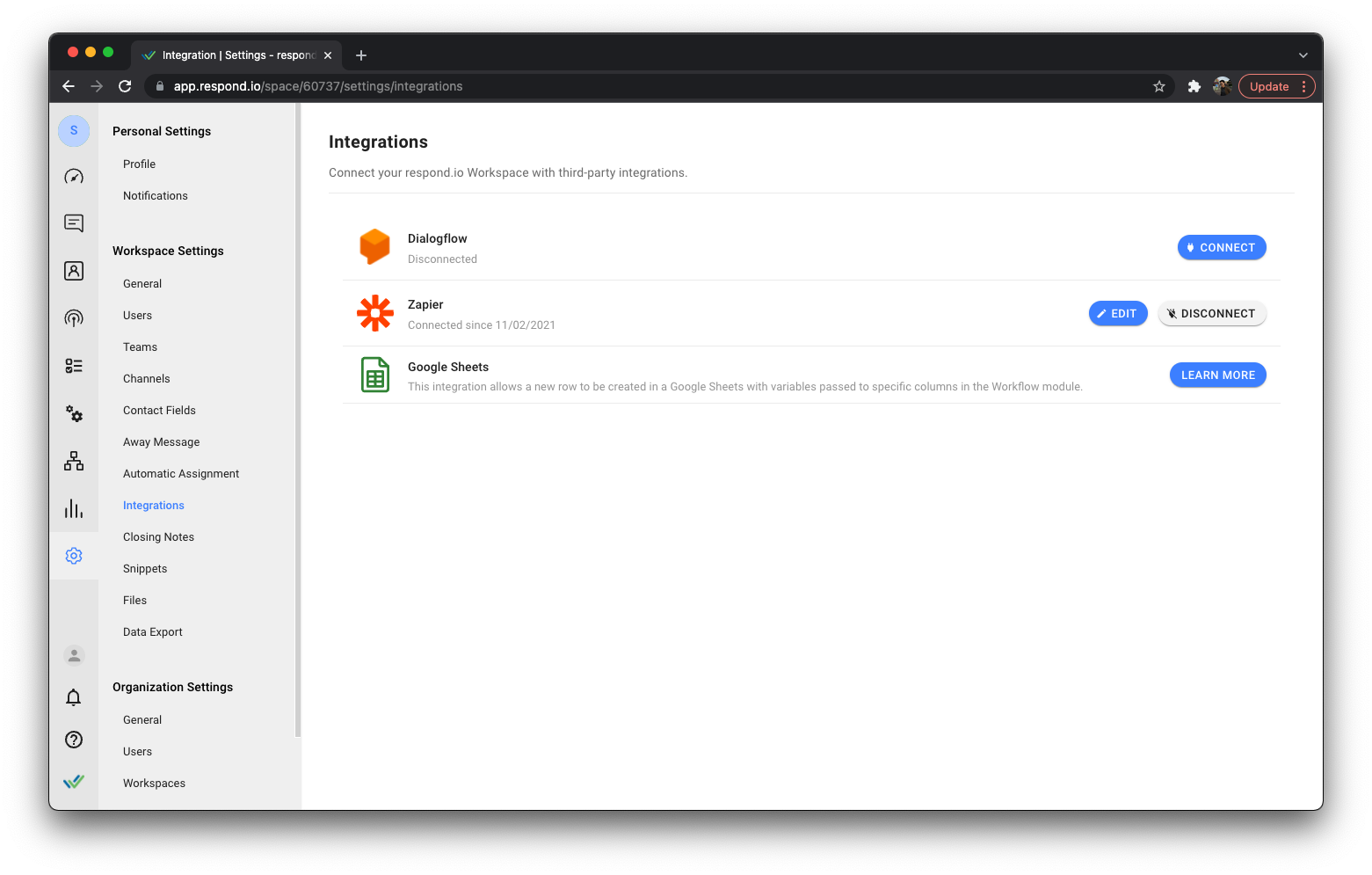
Task: Click the 'Google Sheets' integration name
Action: pyautogui.click(x=447, y=367)
